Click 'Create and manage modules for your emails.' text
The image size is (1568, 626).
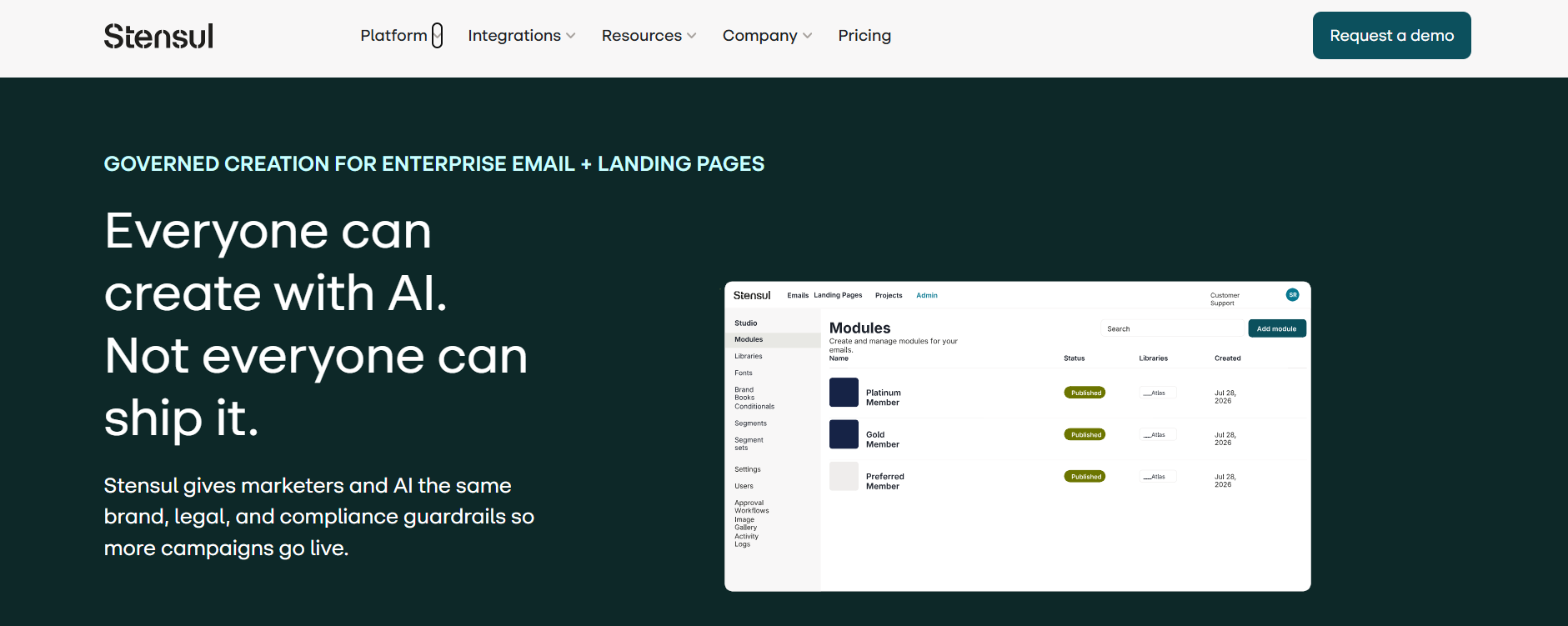tap(894, 345)
